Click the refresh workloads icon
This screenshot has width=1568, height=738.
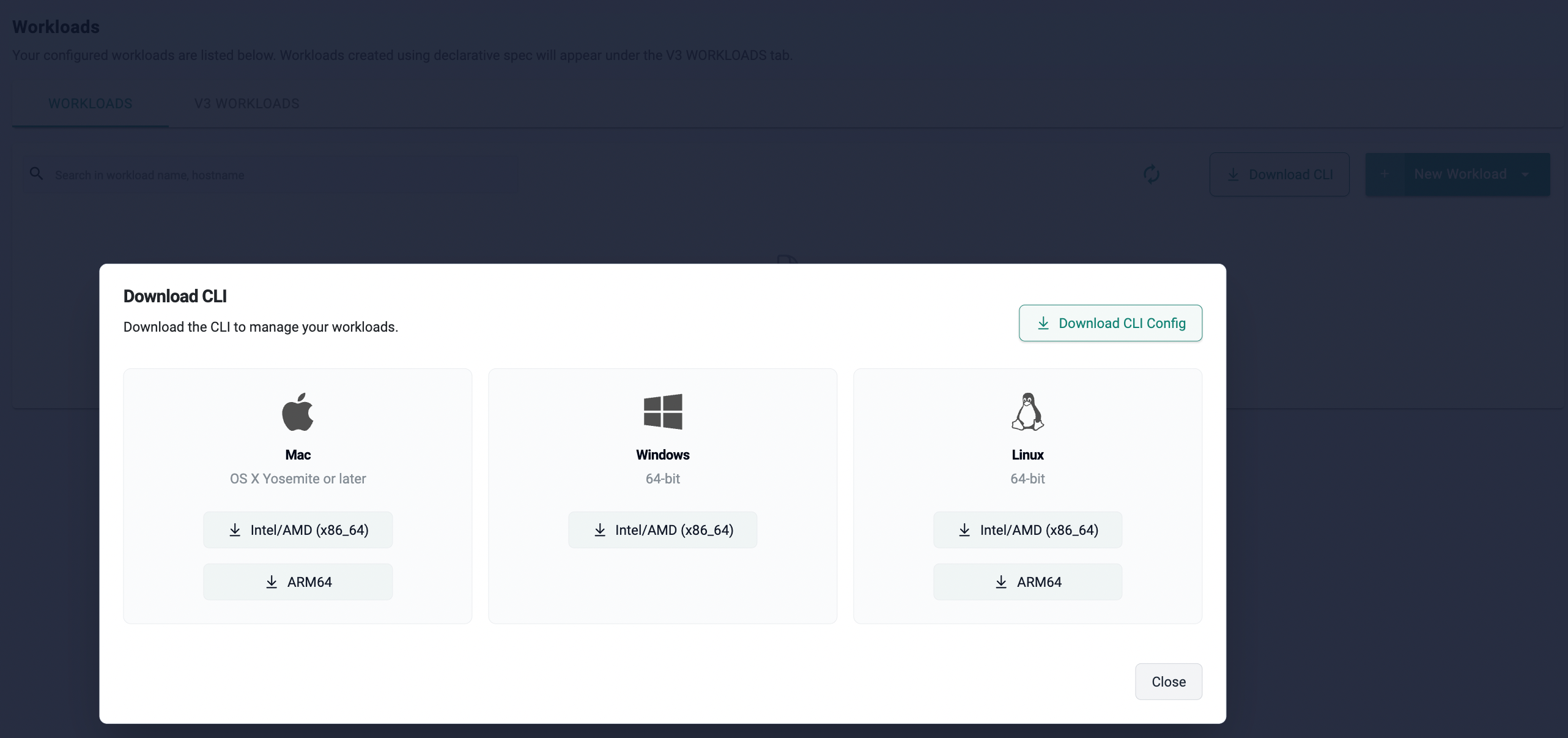[1152, 174]
